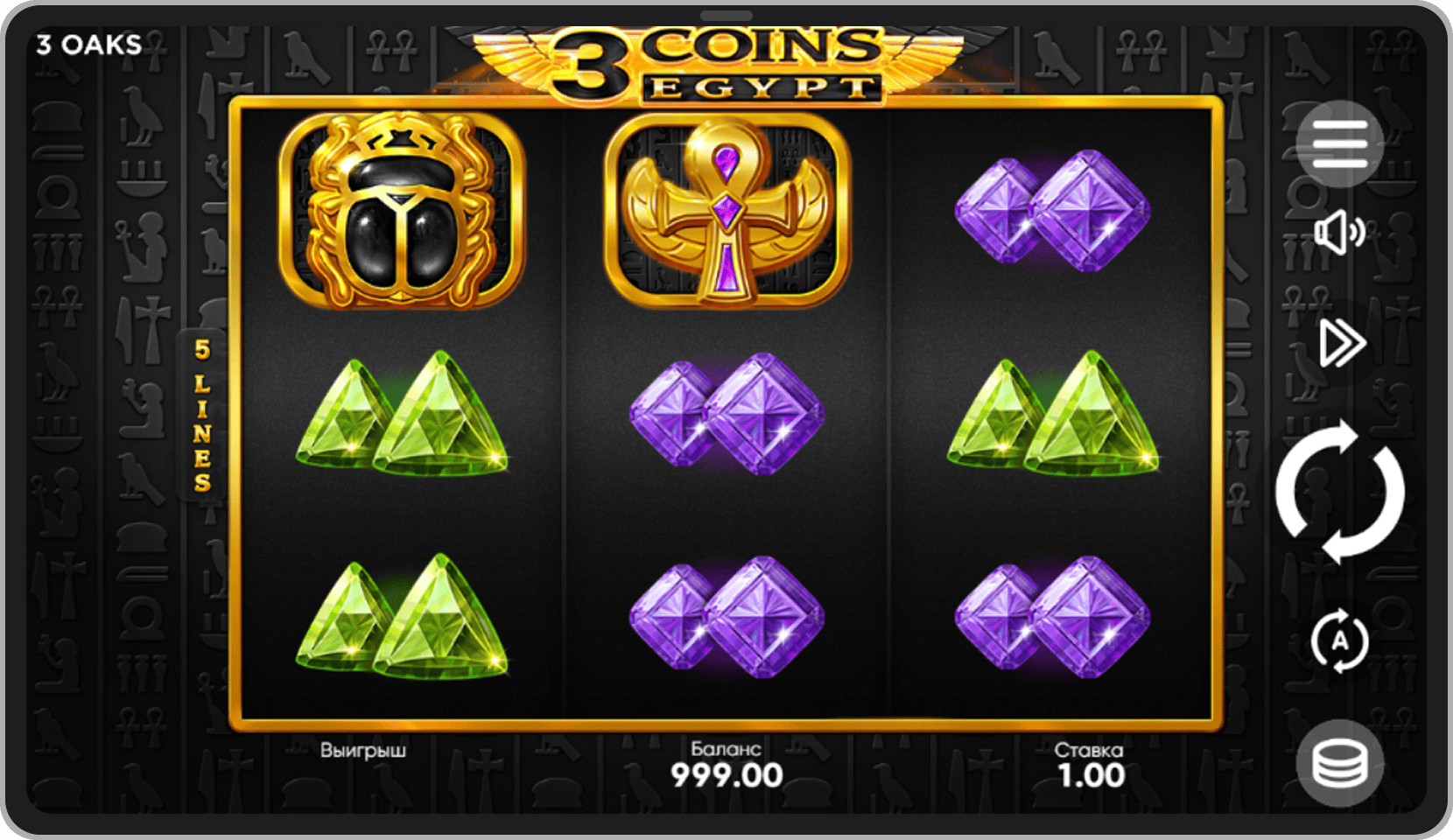1453x840 pixels.
Task: Select the middle-right green pyramid gems
Action: (1052, 413)
